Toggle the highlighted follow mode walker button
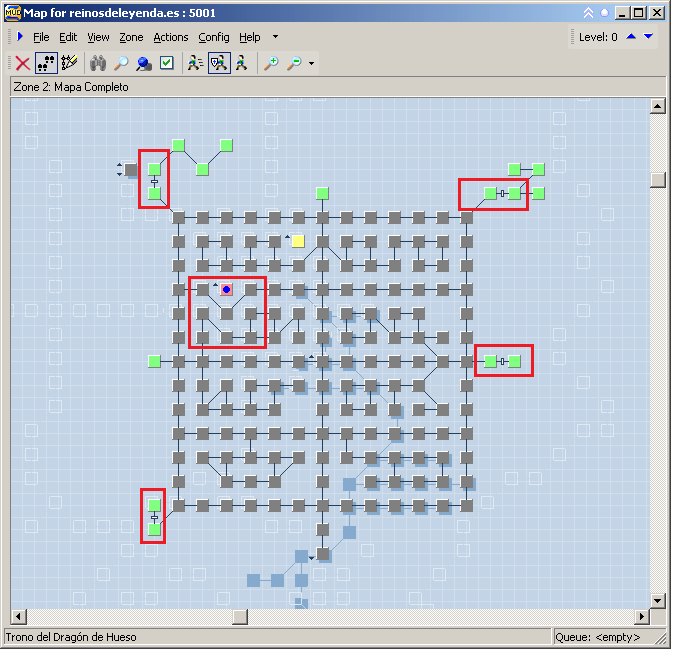 [218, 63]
